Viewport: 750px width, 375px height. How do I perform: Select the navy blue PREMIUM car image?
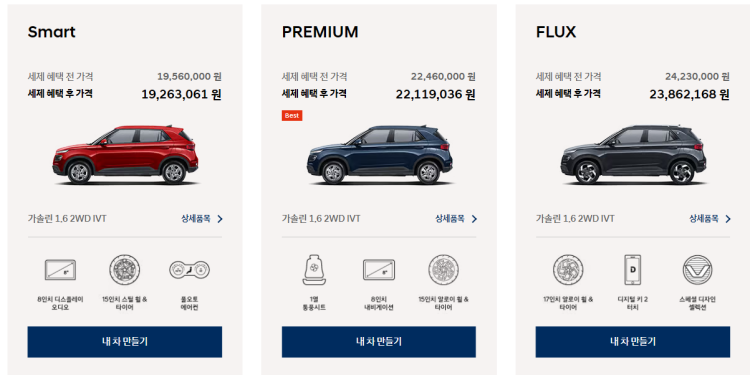click(x=379, y=154)
